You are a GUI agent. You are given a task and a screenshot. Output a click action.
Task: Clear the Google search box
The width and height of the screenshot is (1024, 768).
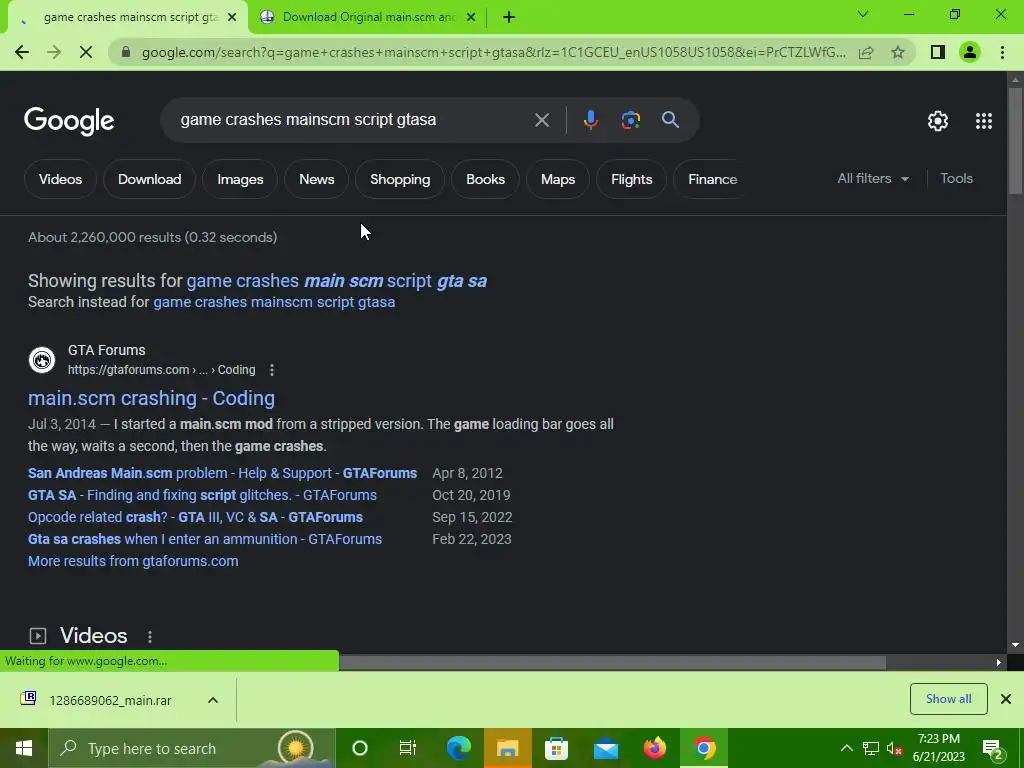[x=541, y=120]
